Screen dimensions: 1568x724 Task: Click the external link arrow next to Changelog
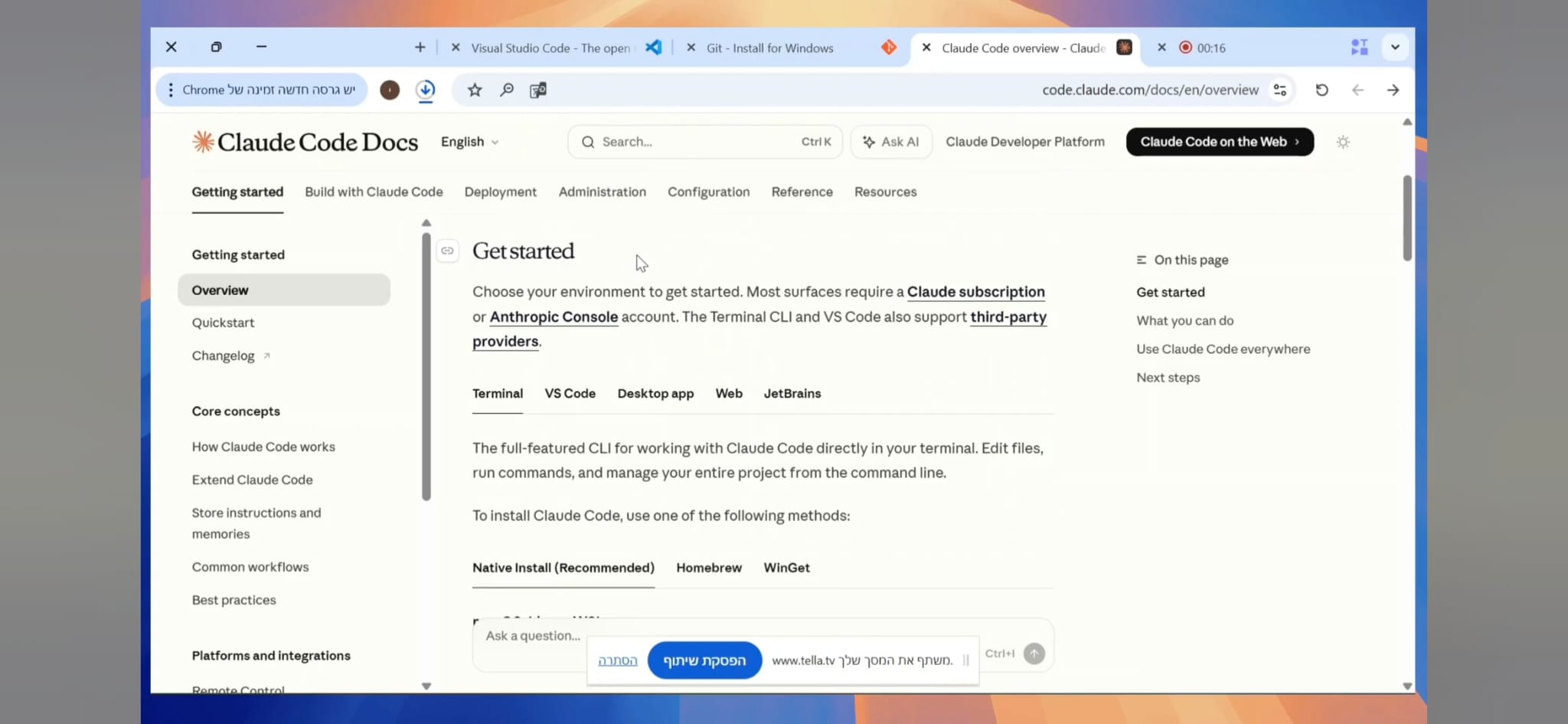[x=266, y=355]
